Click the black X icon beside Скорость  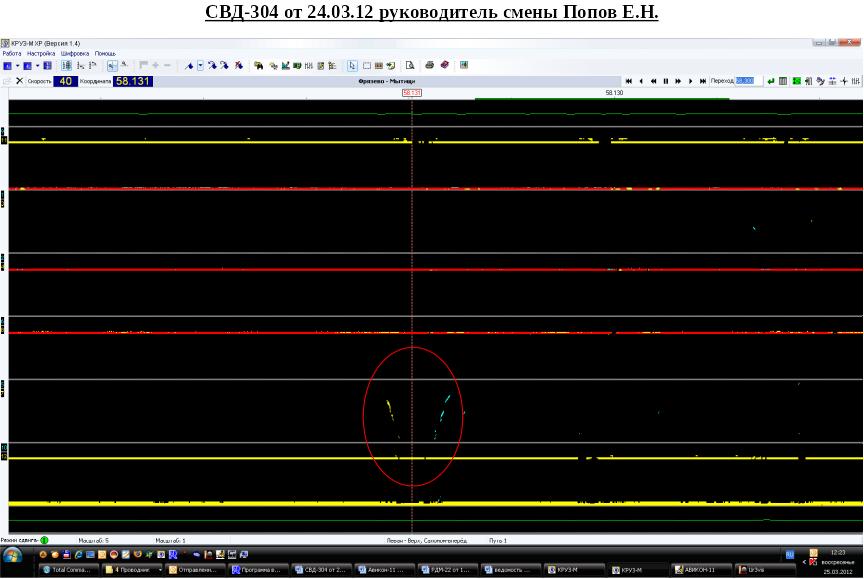click(19, 81)
